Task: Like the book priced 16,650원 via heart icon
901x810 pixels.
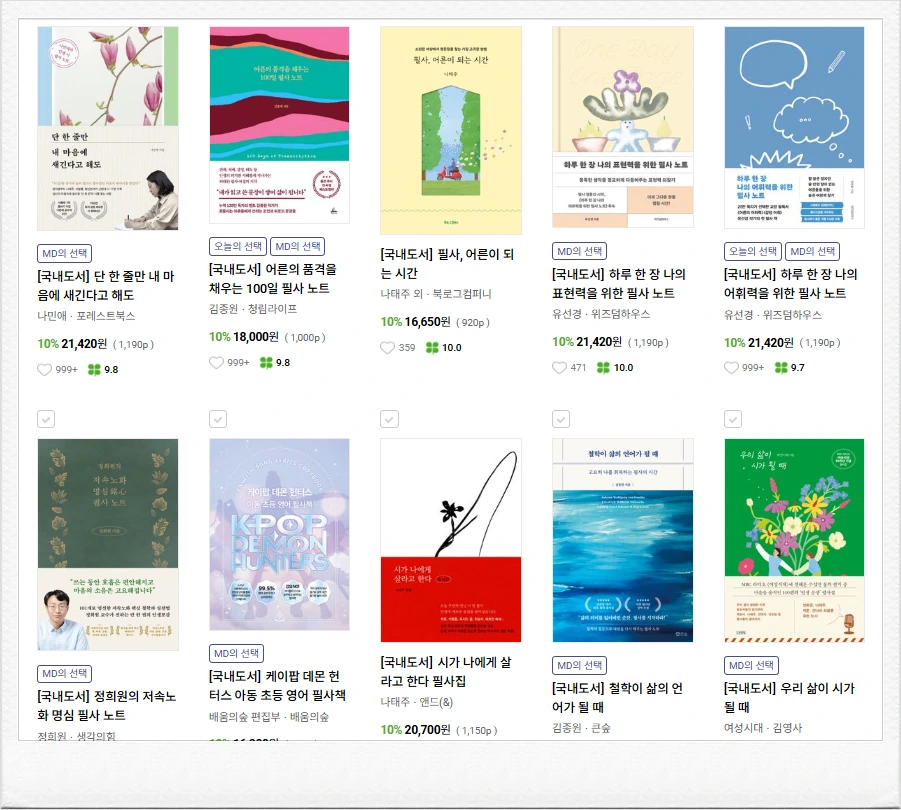Action: click(388, 348)
